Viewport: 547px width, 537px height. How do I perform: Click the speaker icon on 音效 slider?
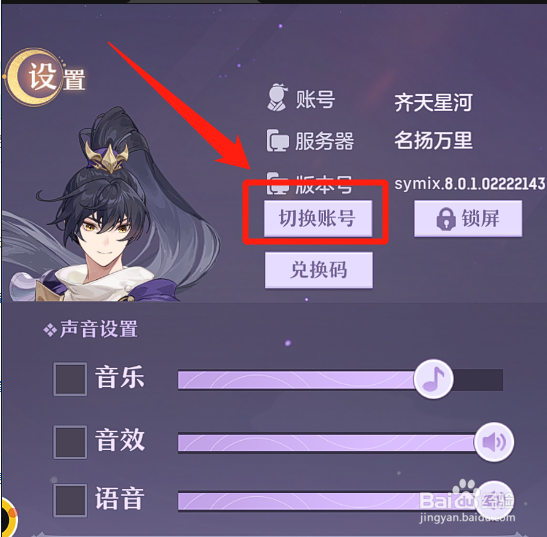[494, 442]
